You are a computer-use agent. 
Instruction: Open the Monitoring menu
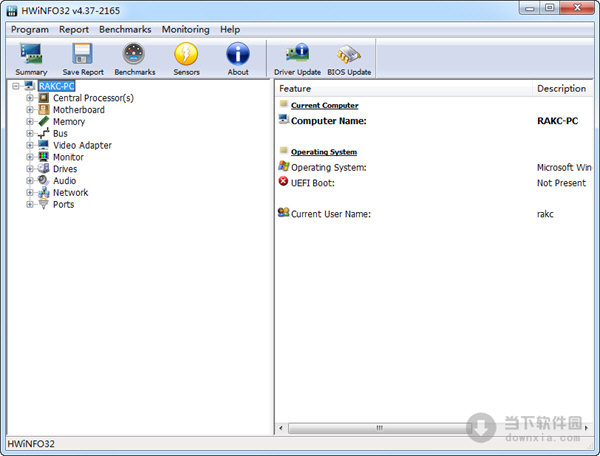(186, 29)
